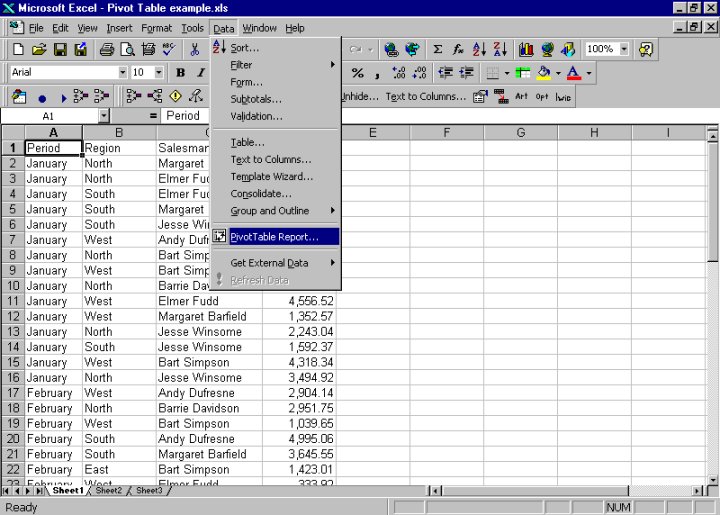The height and width of the screenshot is (515, 720).
Task: Click the Open file folder icon
Action: pos(39,49)
